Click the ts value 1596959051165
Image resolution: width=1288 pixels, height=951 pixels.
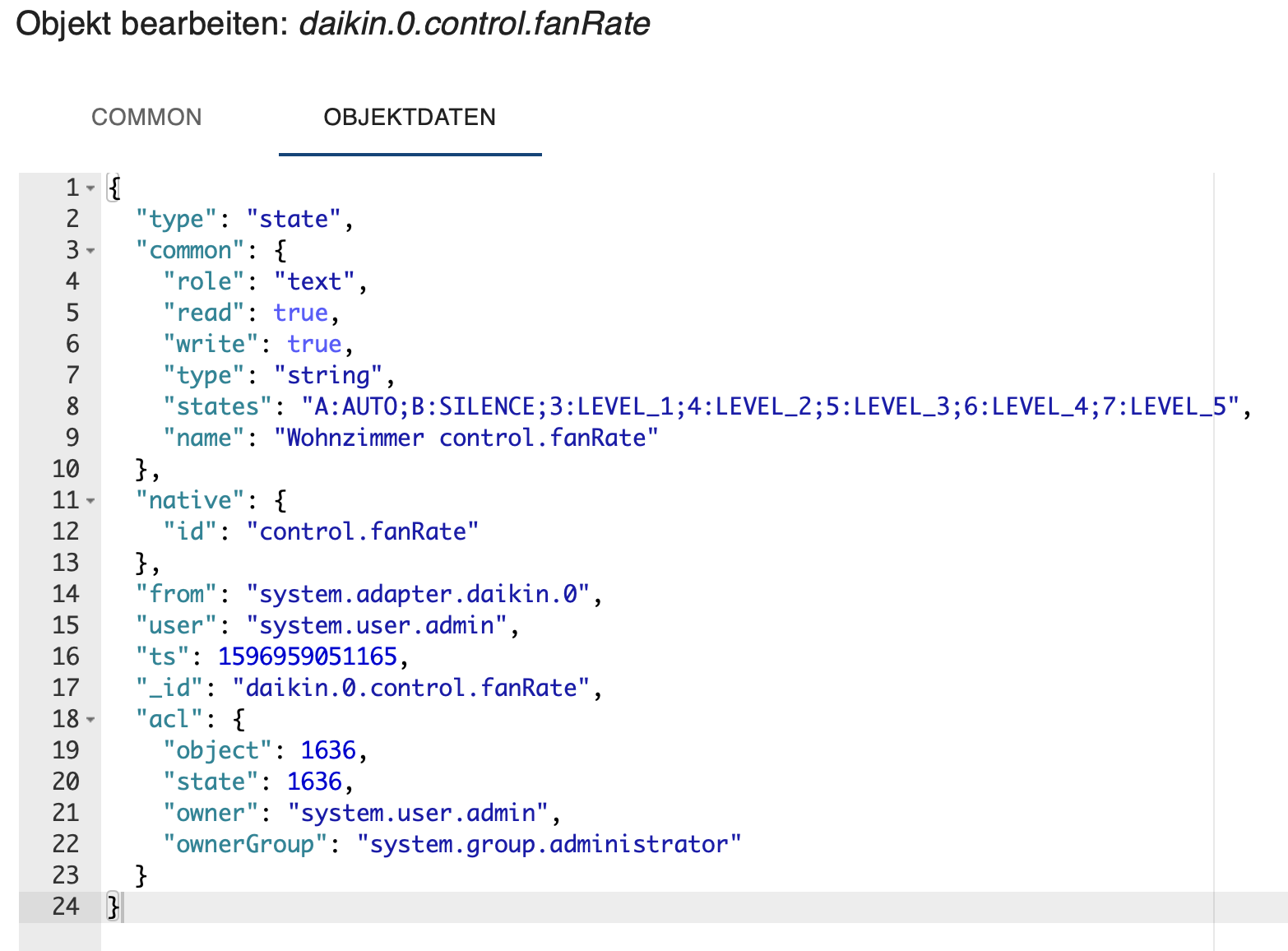point(307,656)
